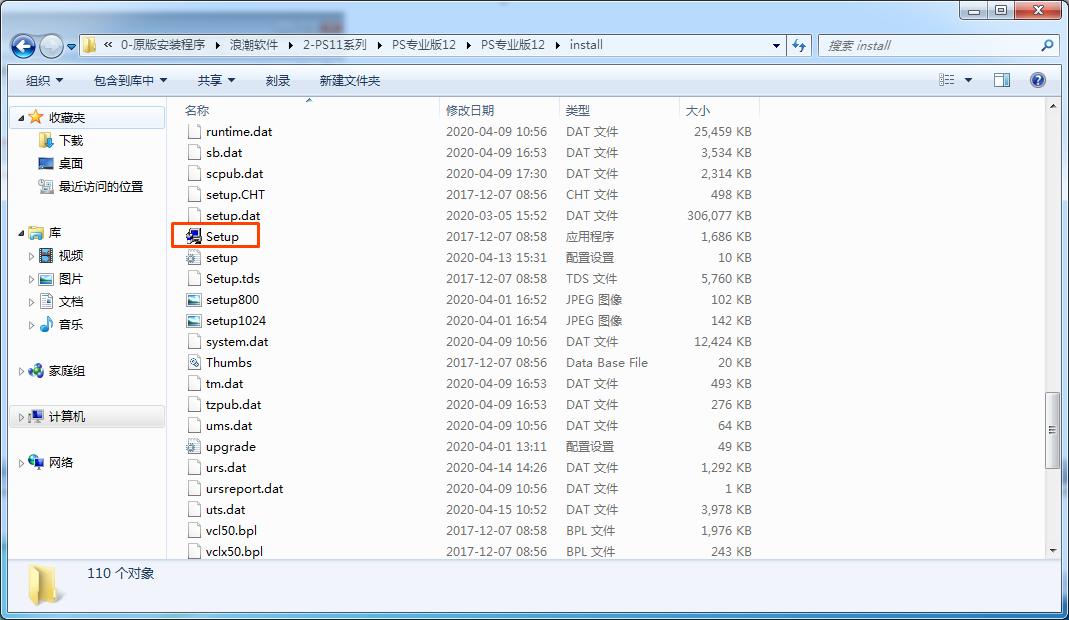1069x620 pixels.
Task: Collapse the 收藏夹 tree node
Action: (21, 118)
